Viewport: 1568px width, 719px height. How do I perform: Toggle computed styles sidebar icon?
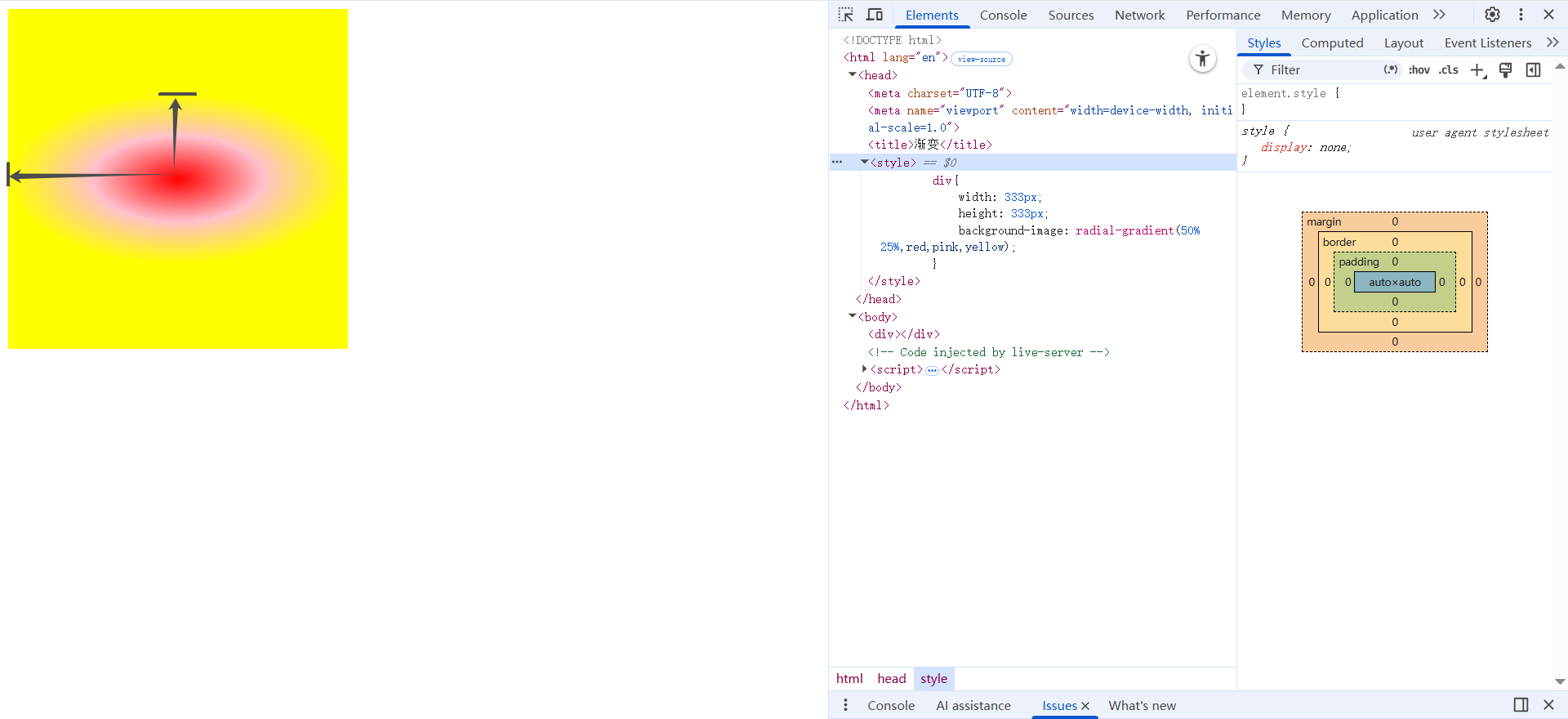pos(1533,70)
